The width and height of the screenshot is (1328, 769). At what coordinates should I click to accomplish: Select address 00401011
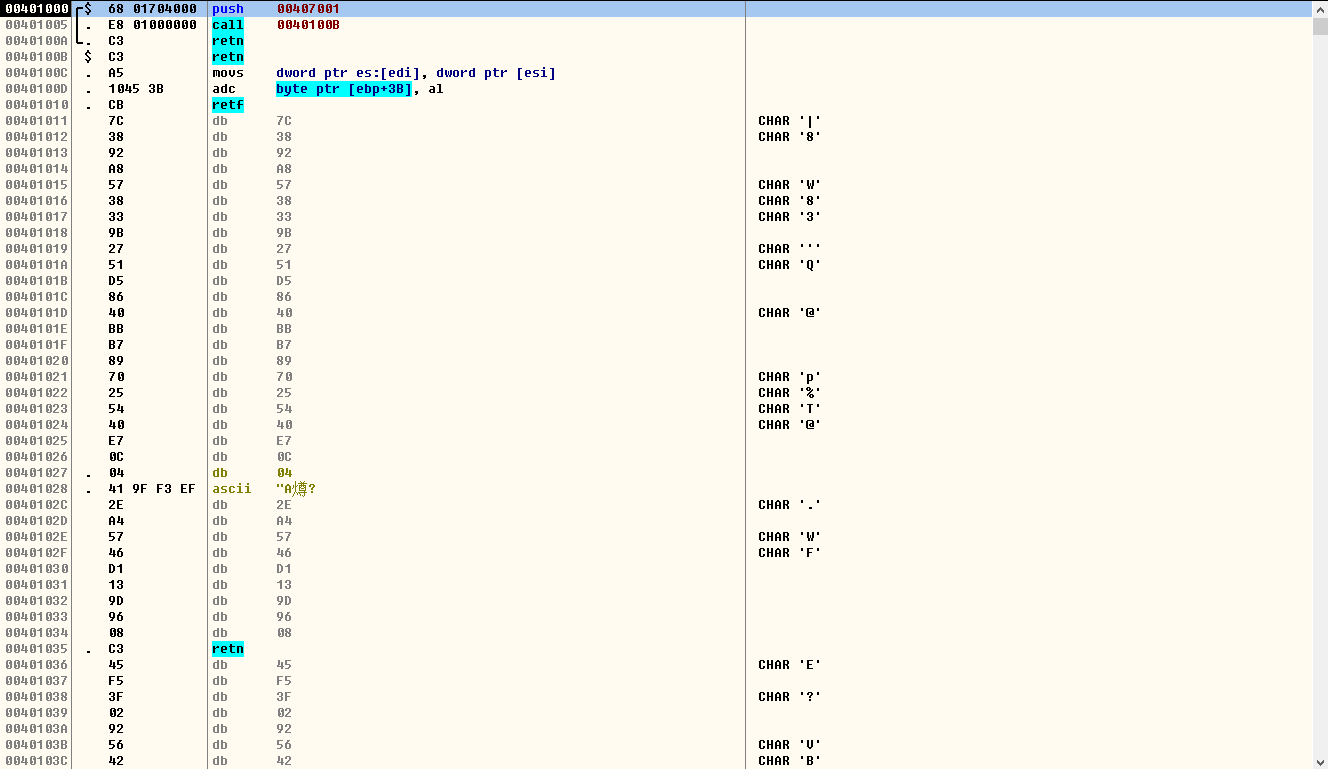36,121
